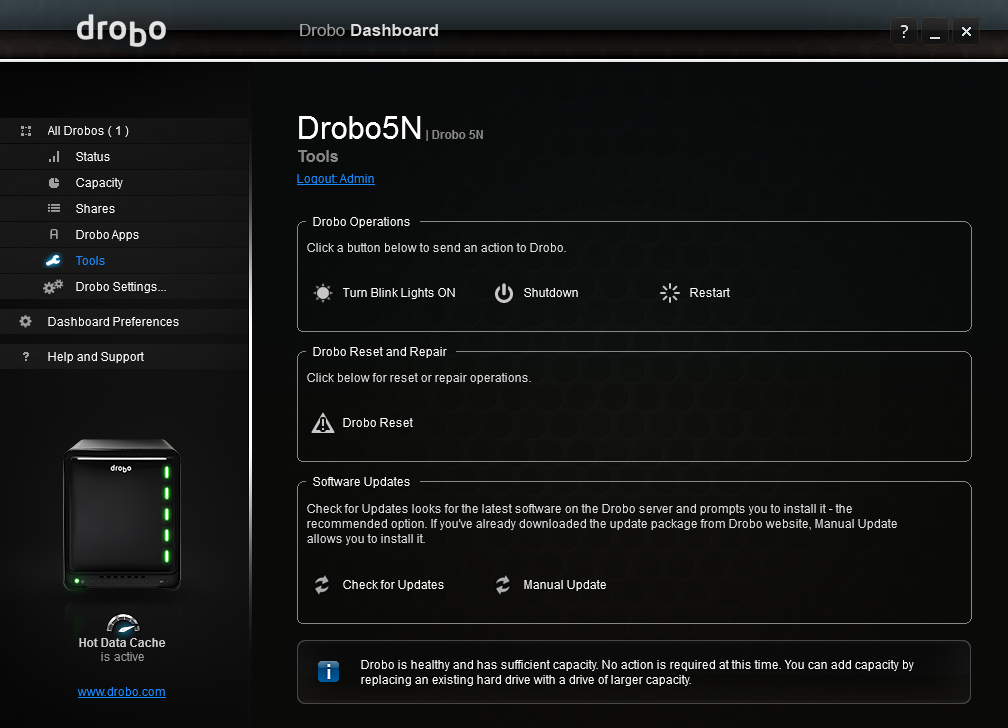Click the Drobo Reset warning triangle icon
This screenshot has width=1008, height=728.
[x=323, y=423]
